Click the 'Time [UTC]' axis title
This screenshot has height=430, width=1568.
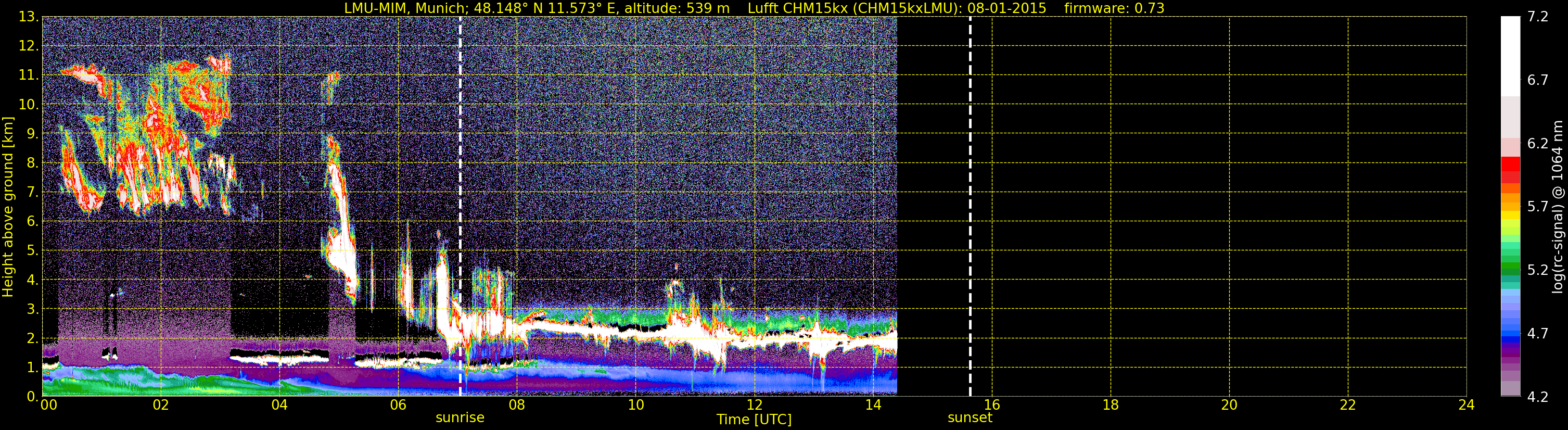(x=754, y=420)
